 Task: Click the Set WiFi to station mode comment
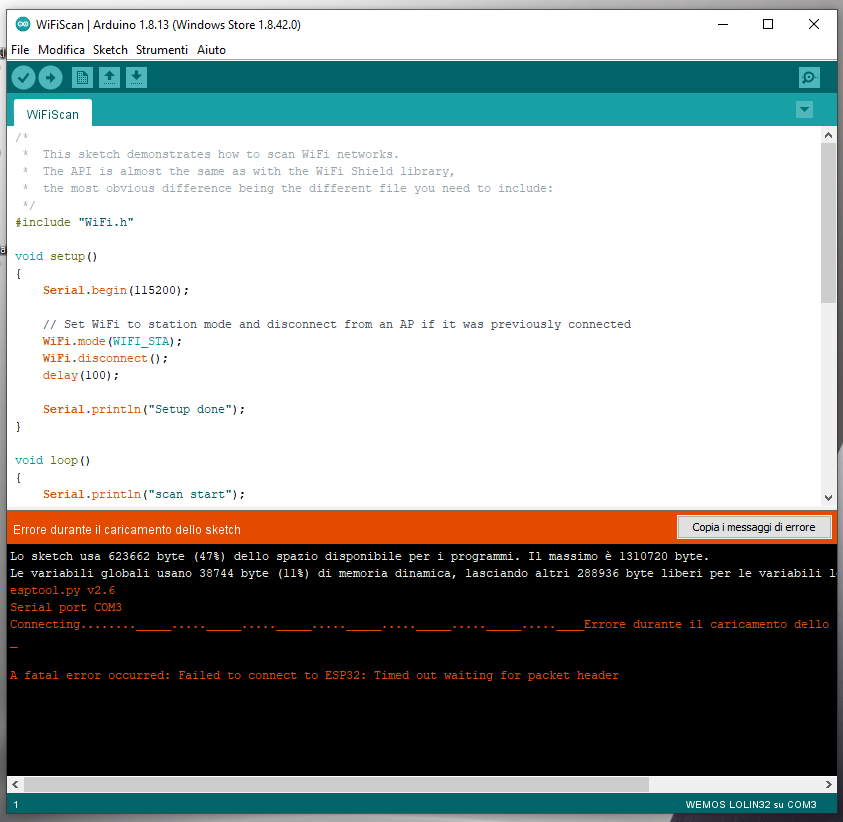click(x=337, y=324)
